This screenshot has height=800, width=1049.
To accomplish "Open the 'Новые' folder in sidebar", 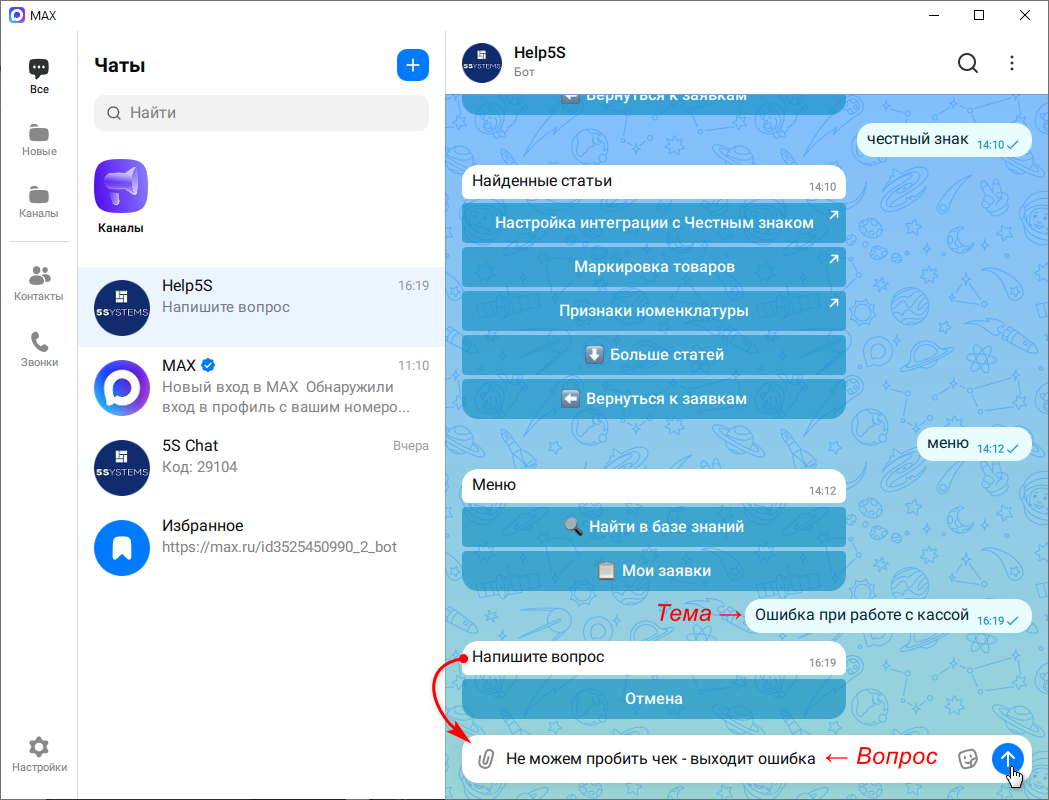I will tap(39, 140).
